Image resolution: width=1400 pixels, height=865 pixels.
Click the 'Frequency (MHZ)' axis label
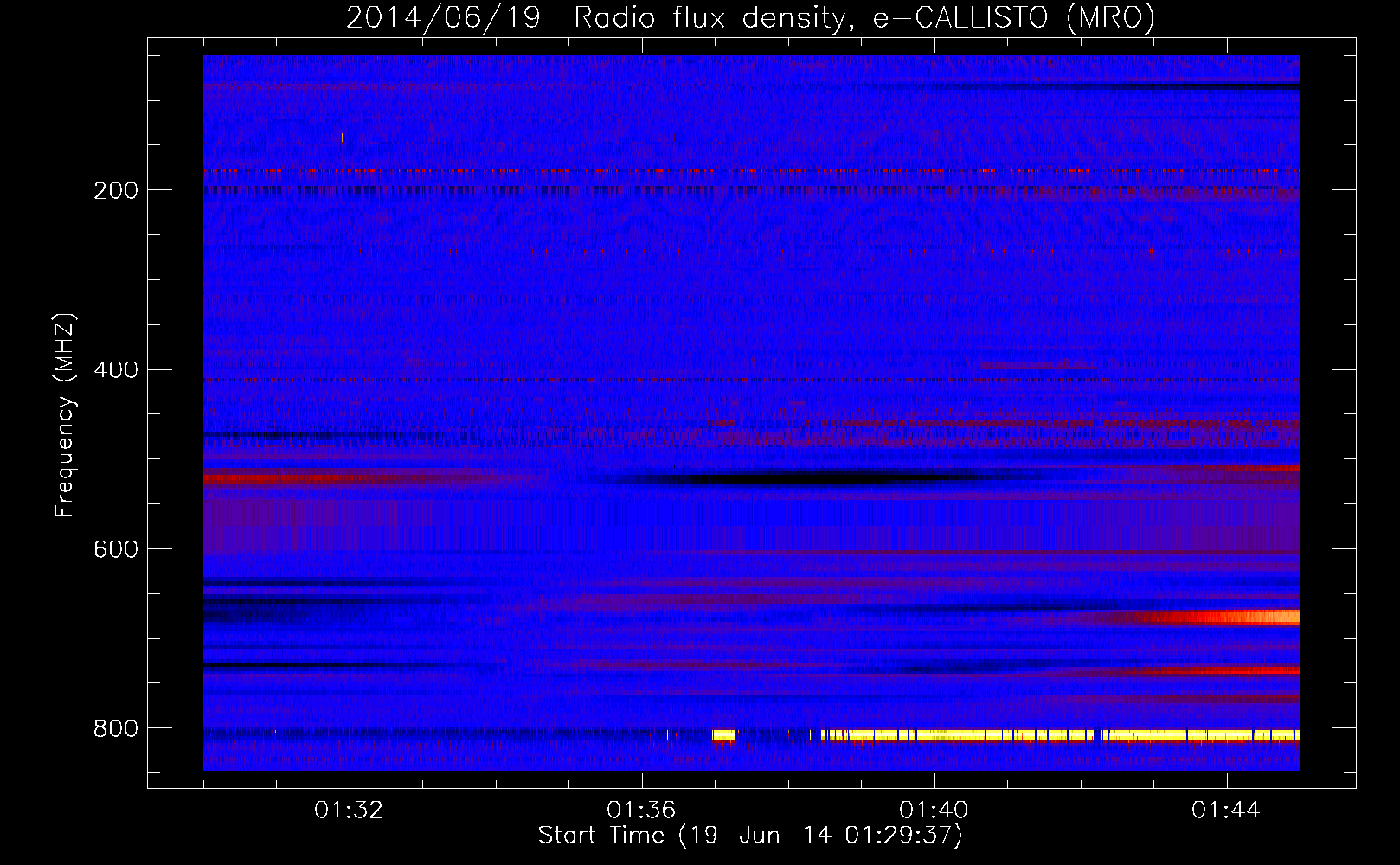(65, 414)
